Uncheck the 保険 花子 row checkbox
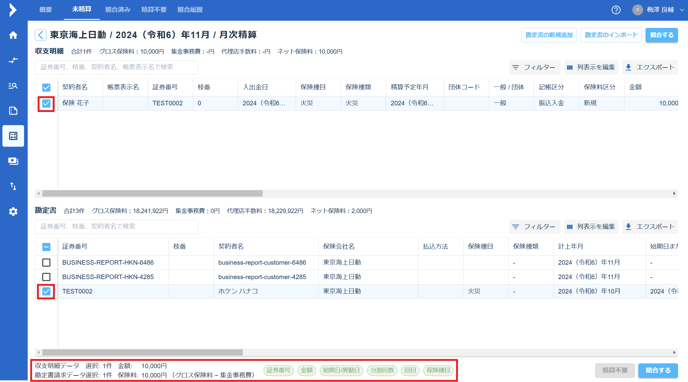 [x=46, y=104]
